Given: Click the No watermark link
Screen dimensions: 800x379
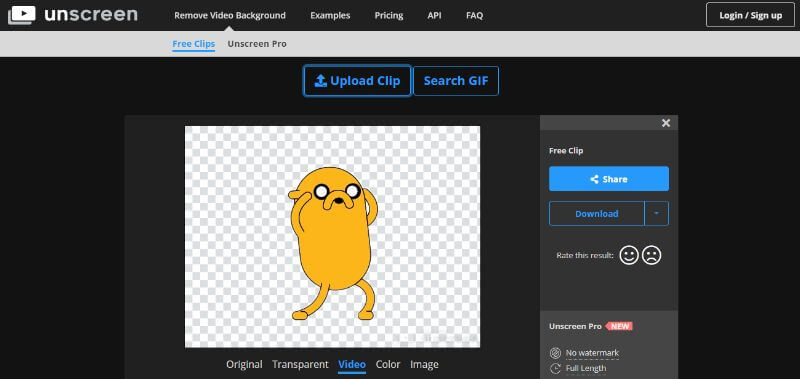Looking at the screenshot, I should 592,352.
